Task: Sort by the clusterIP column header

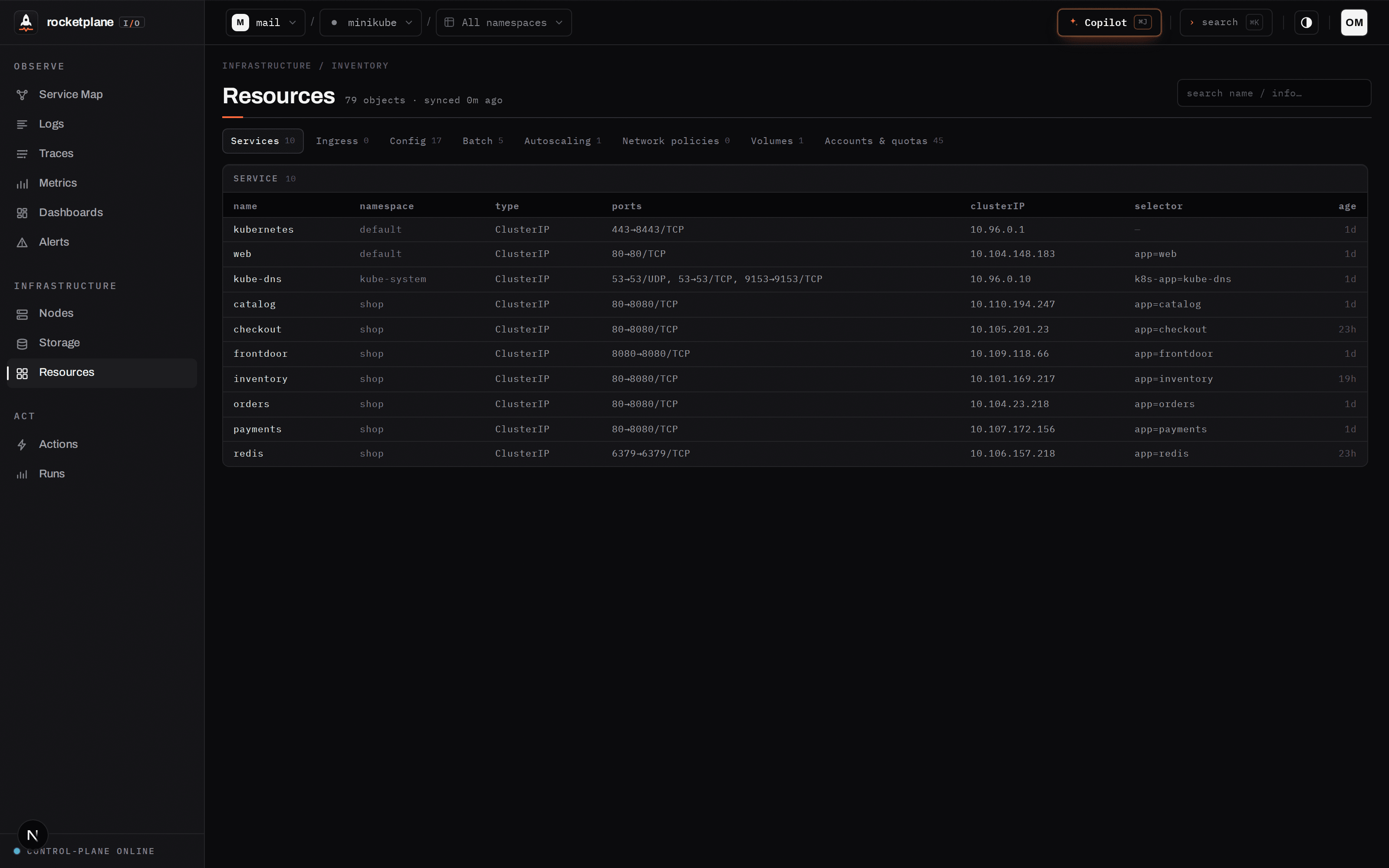Action: click(x=997, y=206)
